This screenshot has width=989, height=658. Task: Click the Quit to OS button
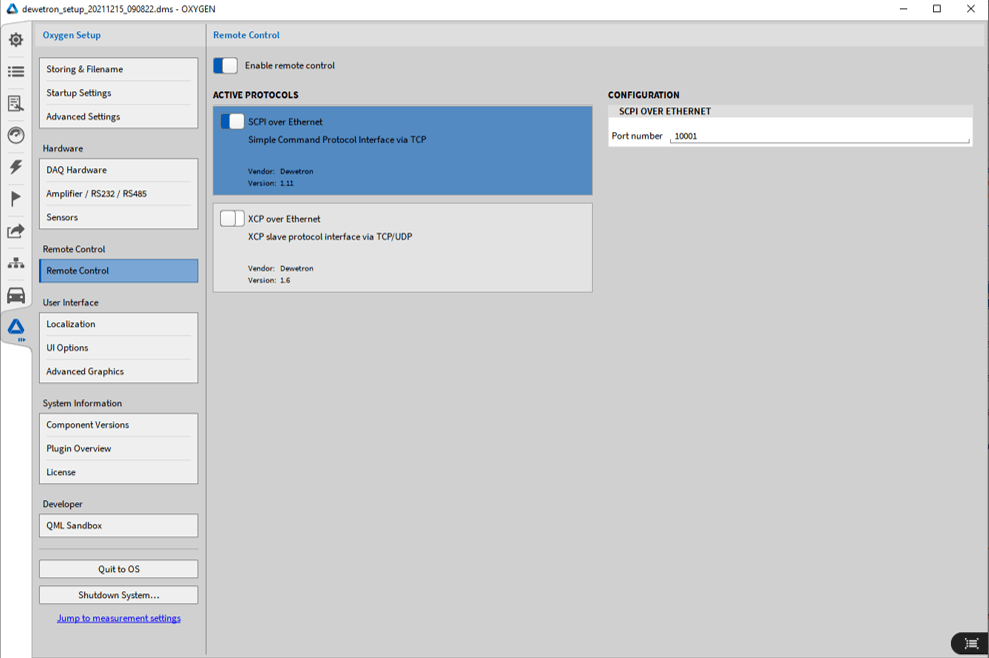(118, 569)
